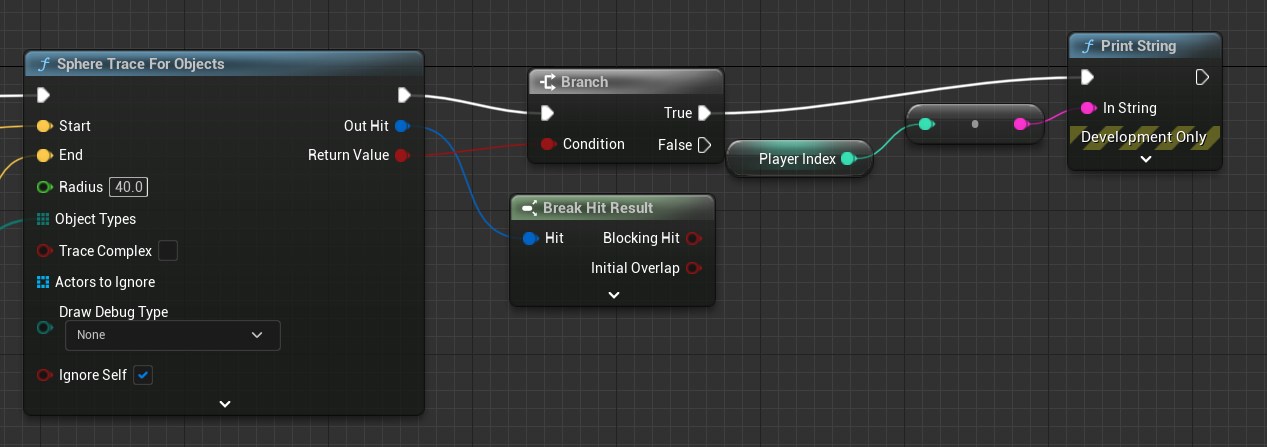Select the Player Index variable node
The image size is (1267, 447).
(798, 158)
